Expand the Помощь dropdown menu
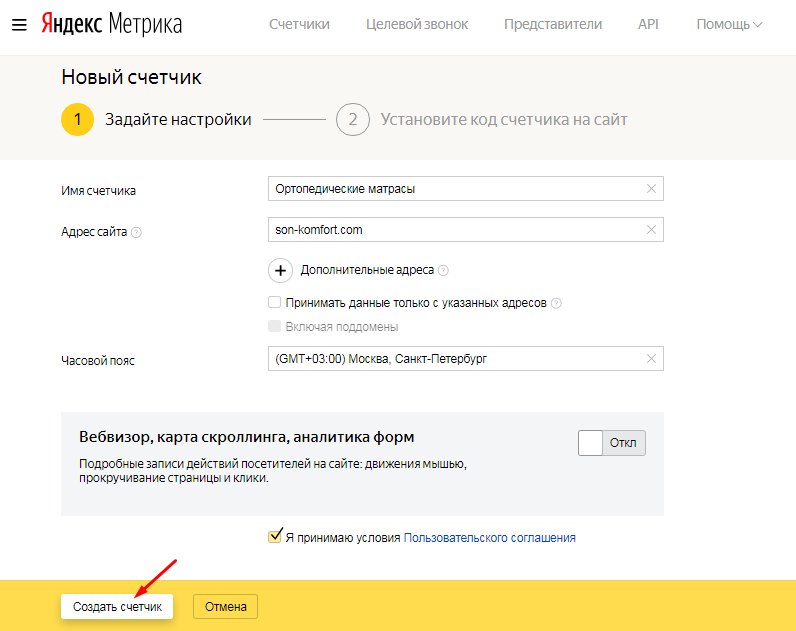The width and height of the screenshot is (796, 631). point(729,24)
